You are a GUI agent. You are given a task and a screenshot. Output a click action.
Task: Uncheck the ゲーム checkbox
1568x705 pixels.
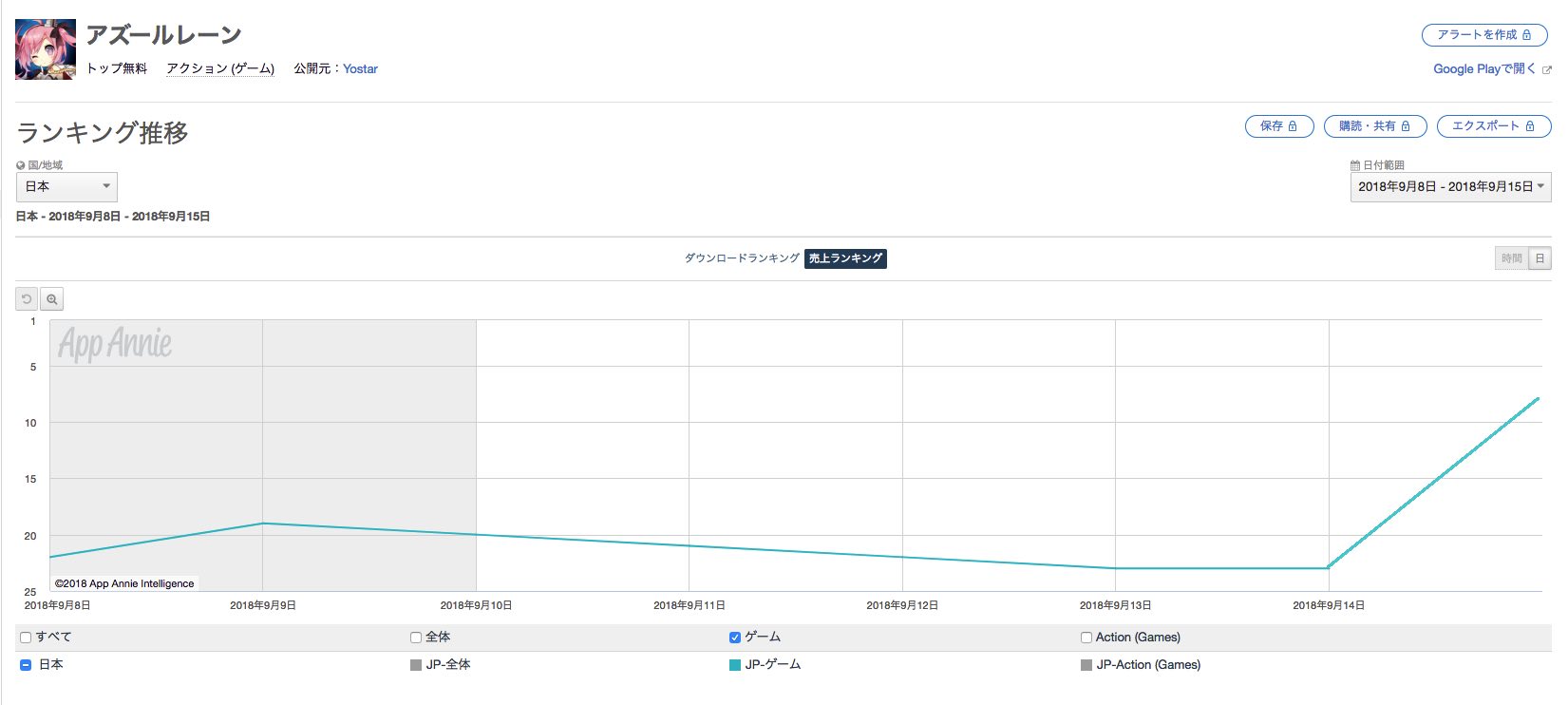point(734,638)
